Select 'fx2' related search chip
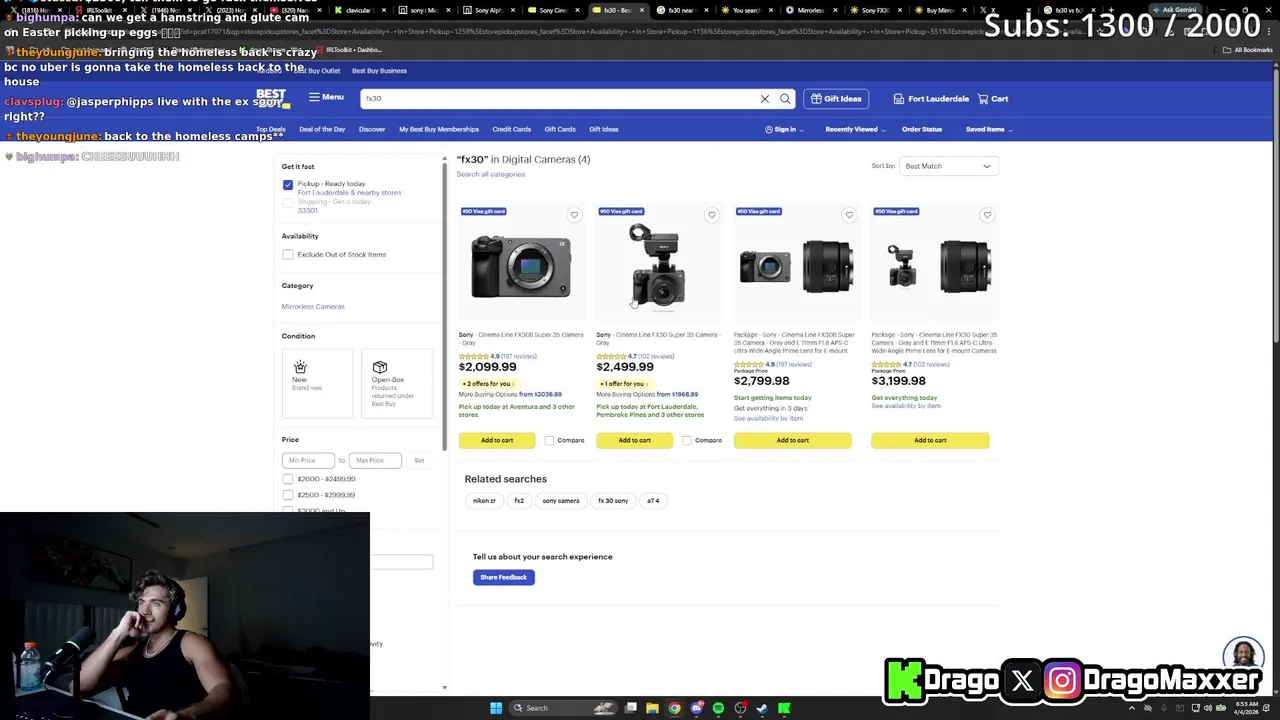Viewport: 1280px width, 720px height. click(519, 501)
